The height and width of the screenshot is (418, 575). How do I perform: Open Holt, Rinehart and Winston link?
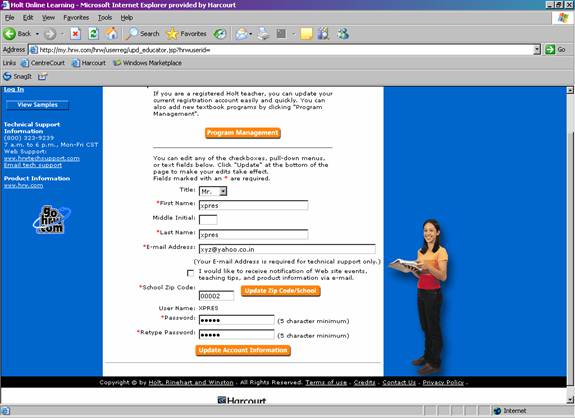tap(191, 382)
